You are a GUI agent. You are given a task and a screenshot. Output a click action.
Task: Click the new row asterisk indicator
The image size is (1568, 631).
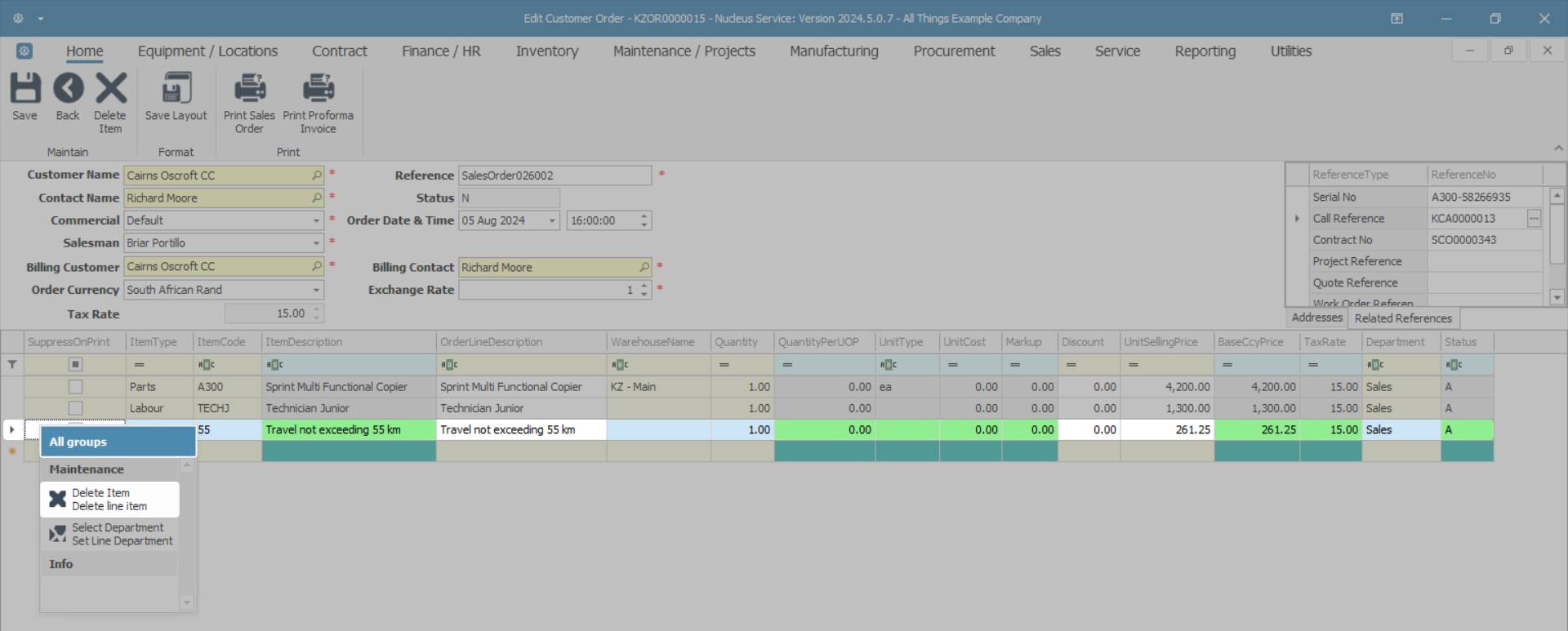12,451
